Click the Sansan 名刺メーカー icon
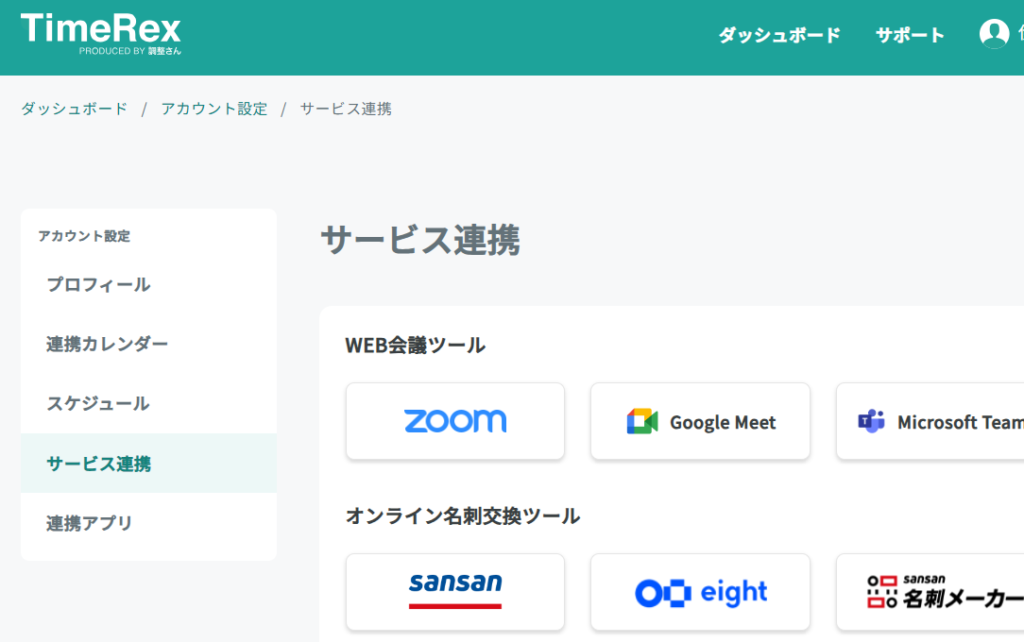Image resolution: width=1024 pixels, height=642 pixels. pyautogui.click(x=882, y=592)
